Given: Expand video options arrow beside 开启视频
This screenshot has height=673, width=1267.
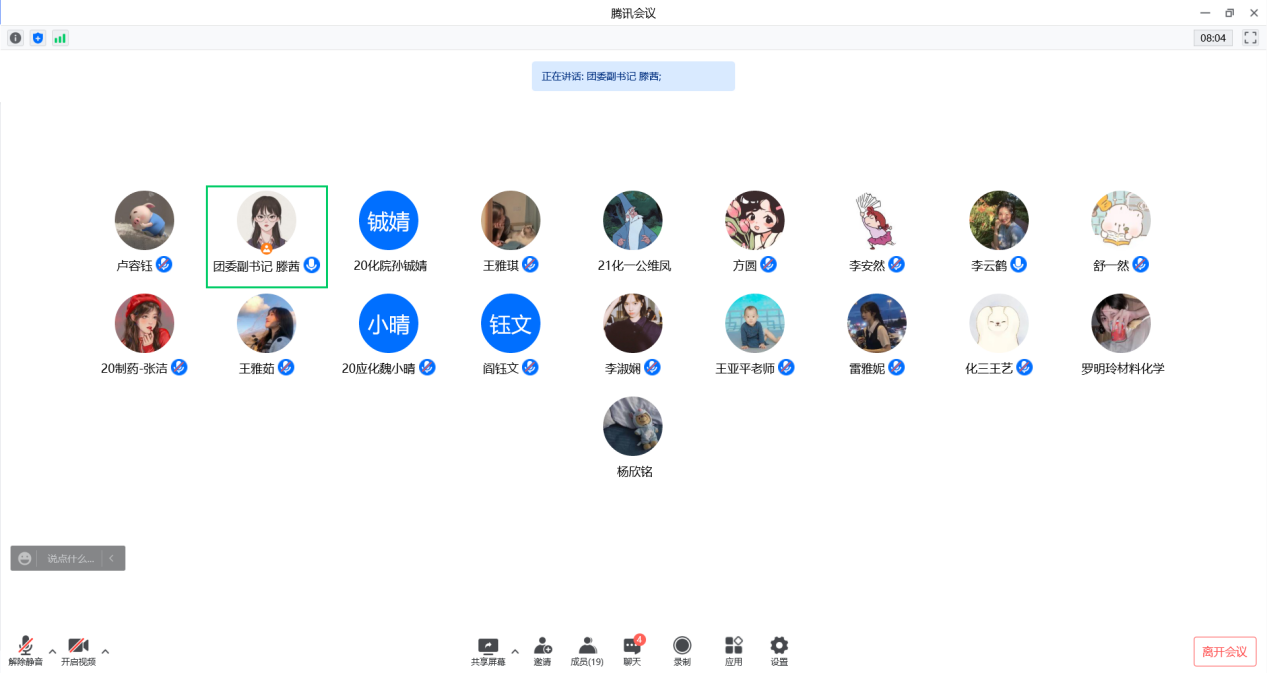Looking at the screenshot, I should click(x=105, y=652).
